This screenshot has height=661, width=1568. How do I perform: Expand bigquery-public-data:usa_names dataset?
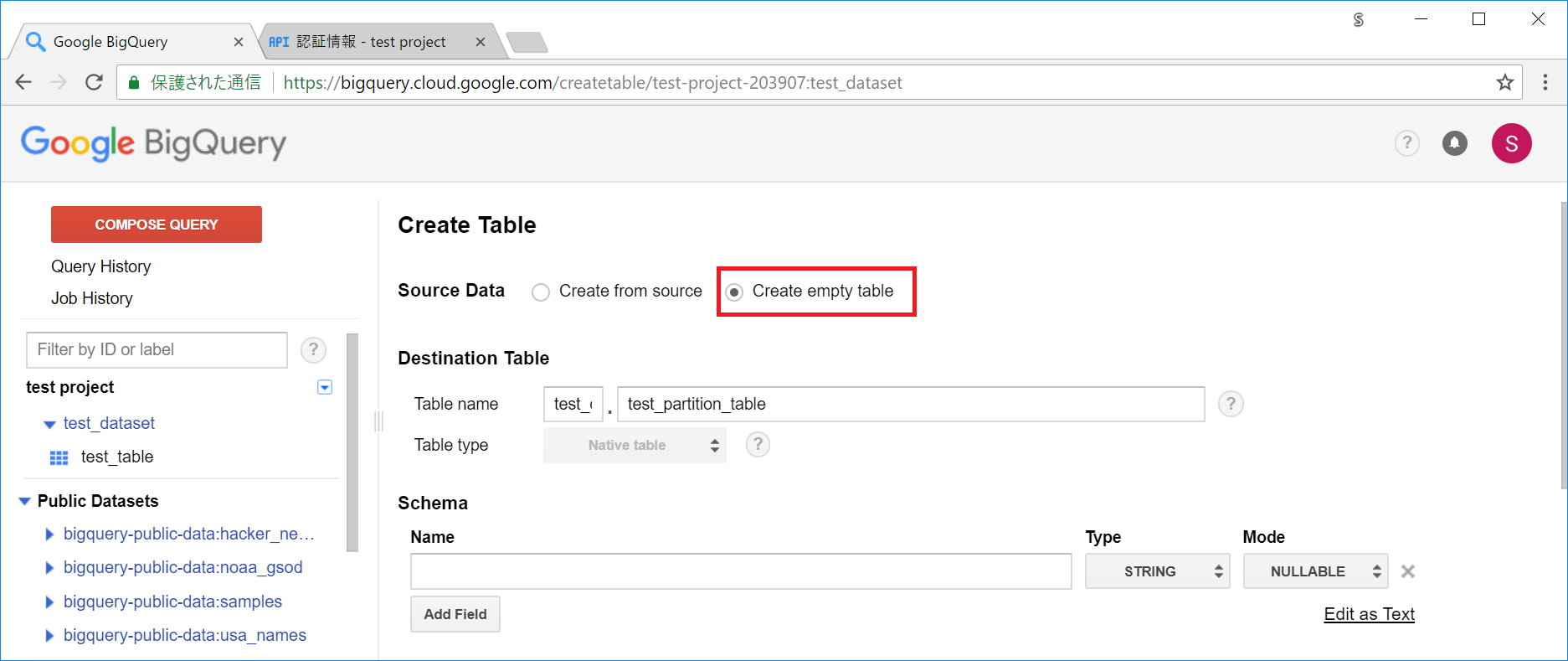[x=49, y=636]
